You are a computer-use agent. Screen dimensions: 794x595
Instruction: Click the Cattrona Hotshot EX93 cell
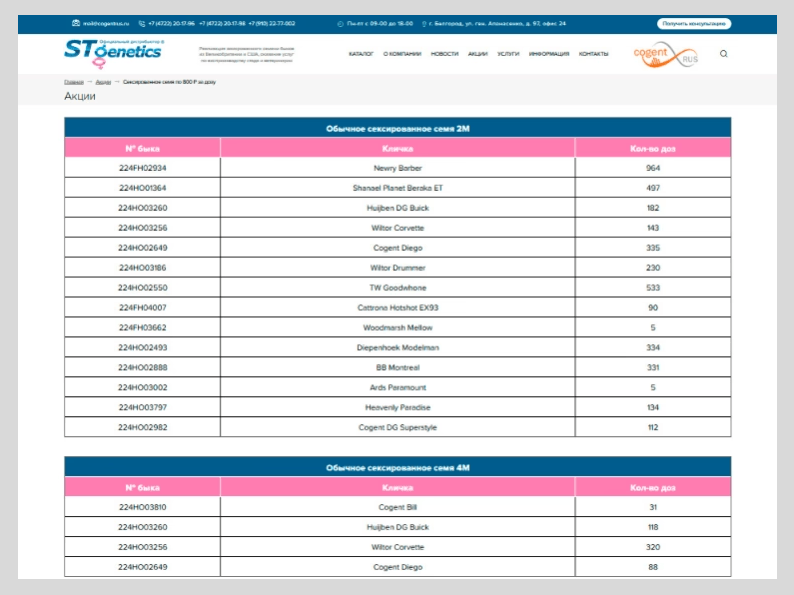(398, 307)
